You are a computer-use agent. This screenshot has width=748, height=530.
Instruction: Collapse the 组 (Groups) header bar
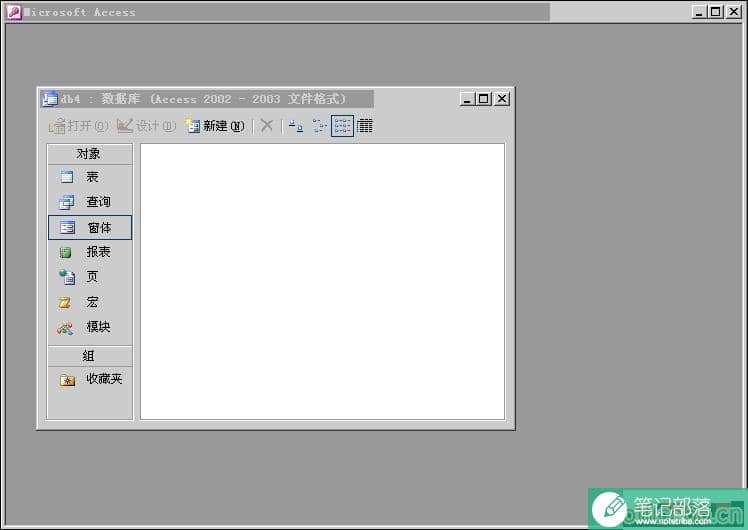pos(90,356)
